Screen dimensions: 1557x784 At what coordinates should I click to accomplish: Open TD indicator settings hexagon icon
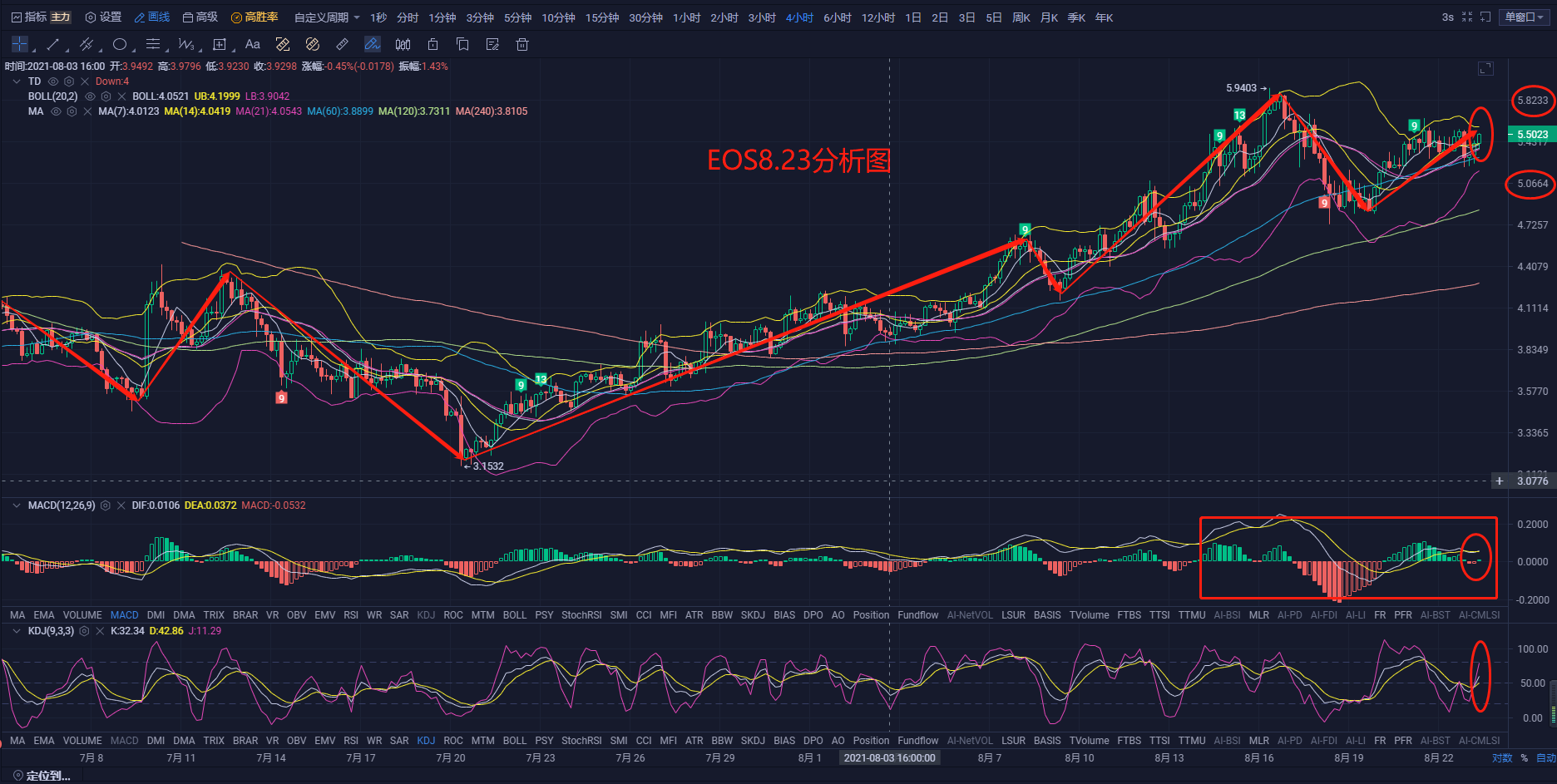tap(69, 81)
